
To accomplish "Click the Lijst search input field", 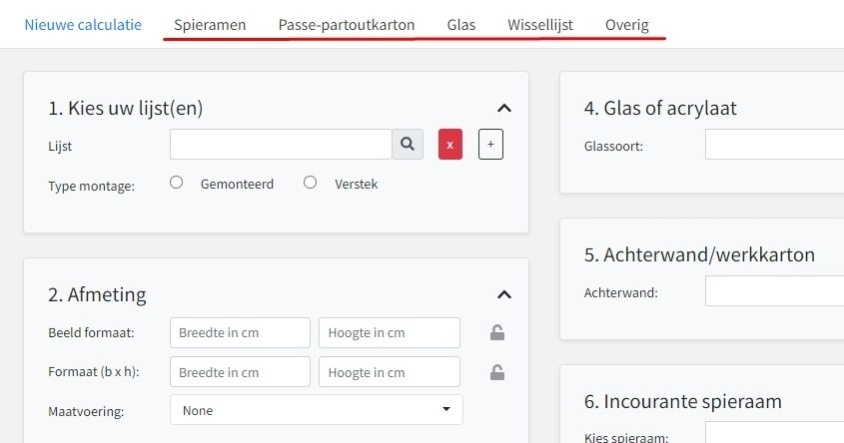I will click(x=281, y=144).
